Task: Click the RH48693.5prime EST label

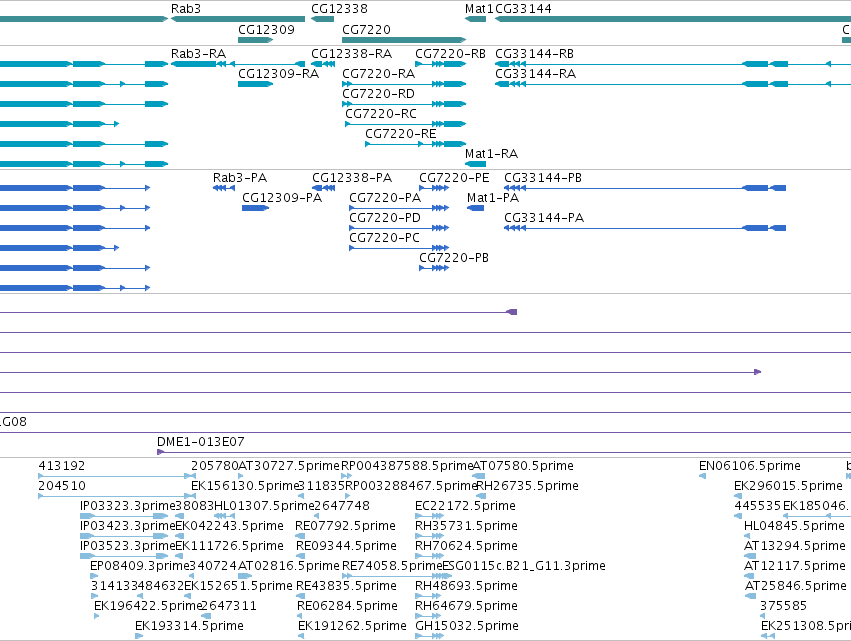Action: click(x=467, y=587)
